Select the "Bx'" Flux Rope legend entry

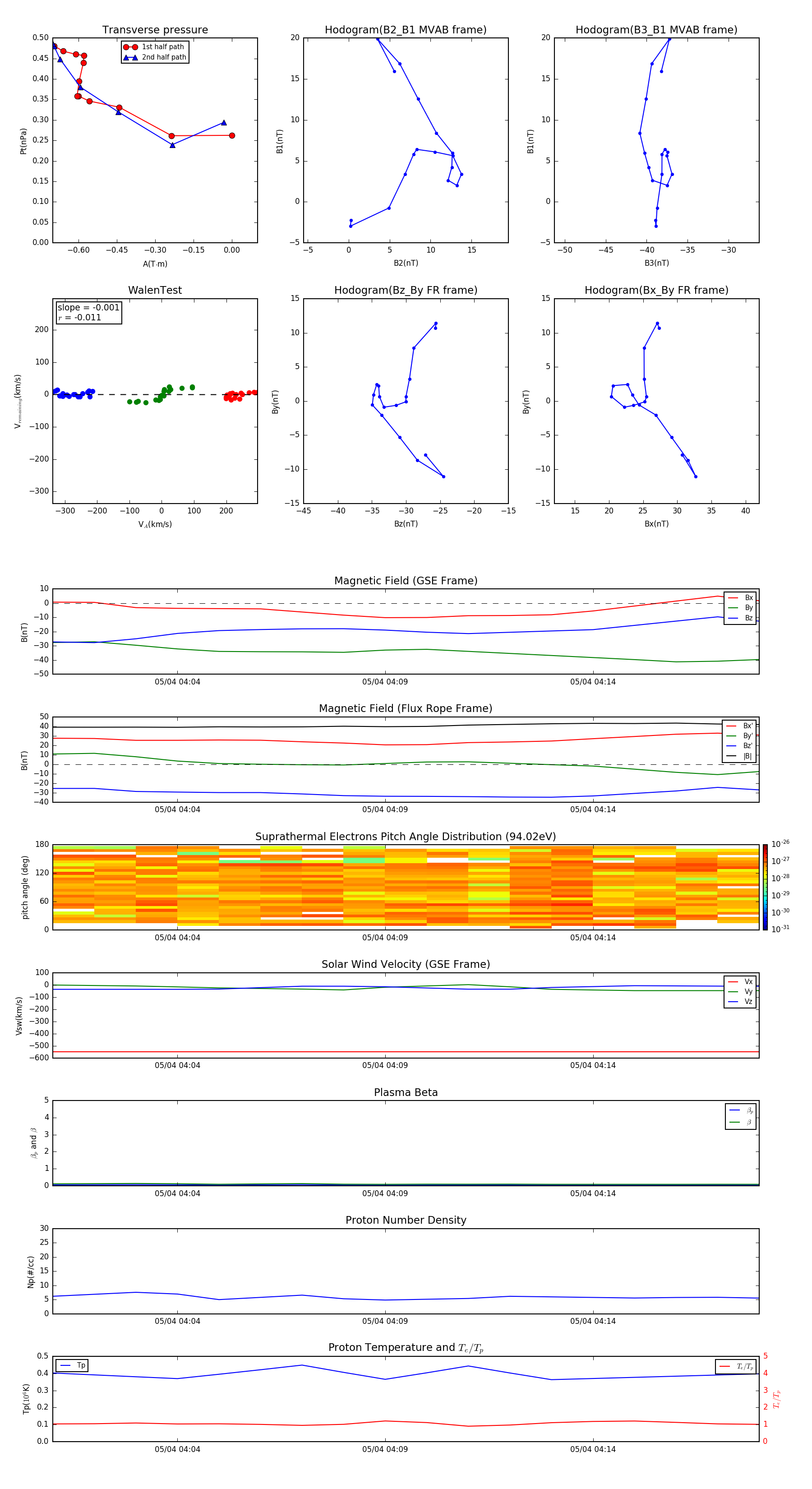(x=740, y=726)
